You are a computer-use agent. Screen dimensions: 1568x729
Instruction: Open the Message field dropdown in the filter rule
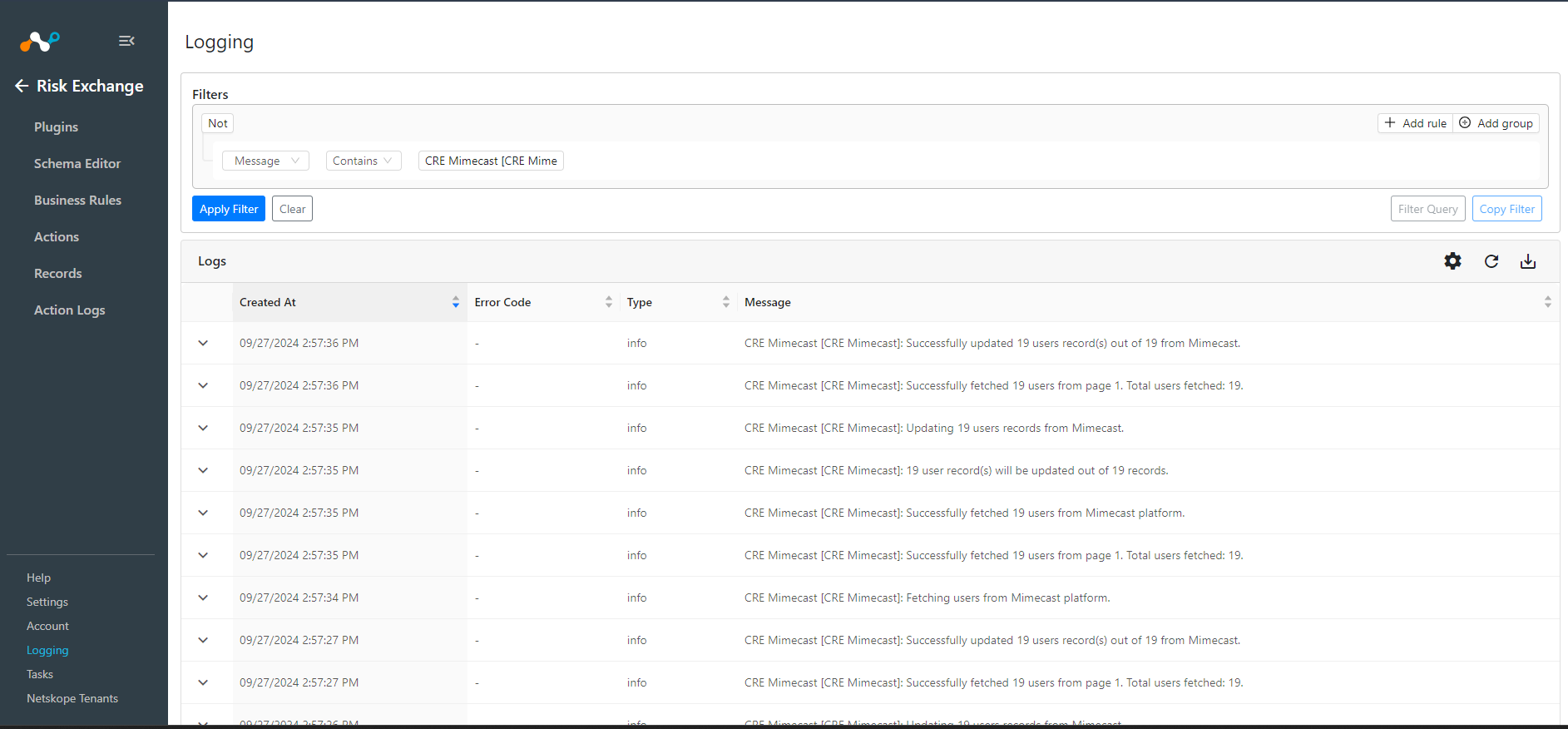265,161
